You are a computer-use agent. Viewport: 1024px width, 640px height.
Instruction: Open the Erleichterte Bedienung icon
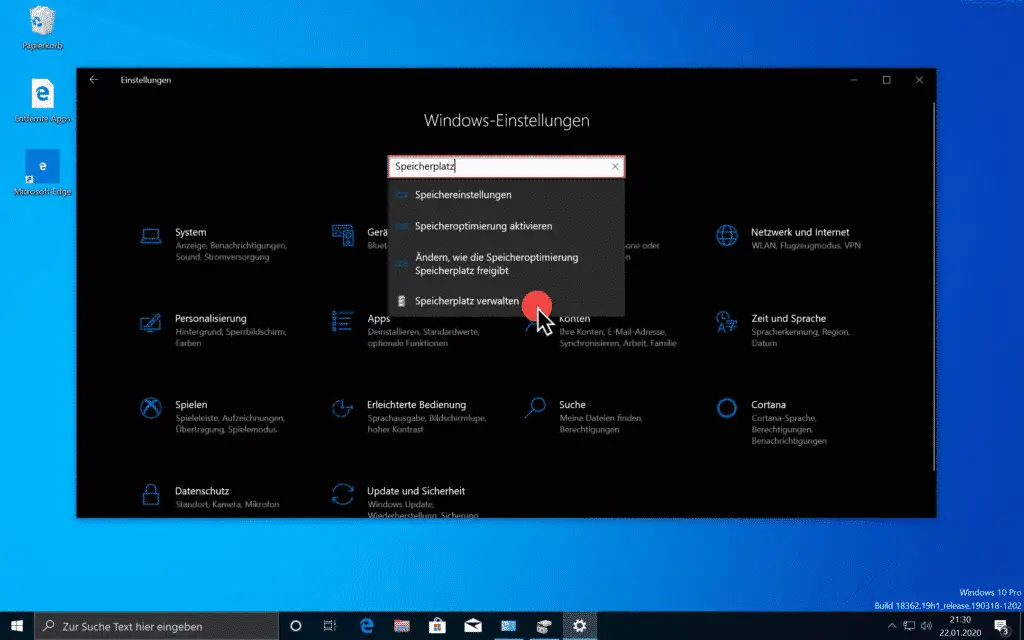click(x=342, y=408)
